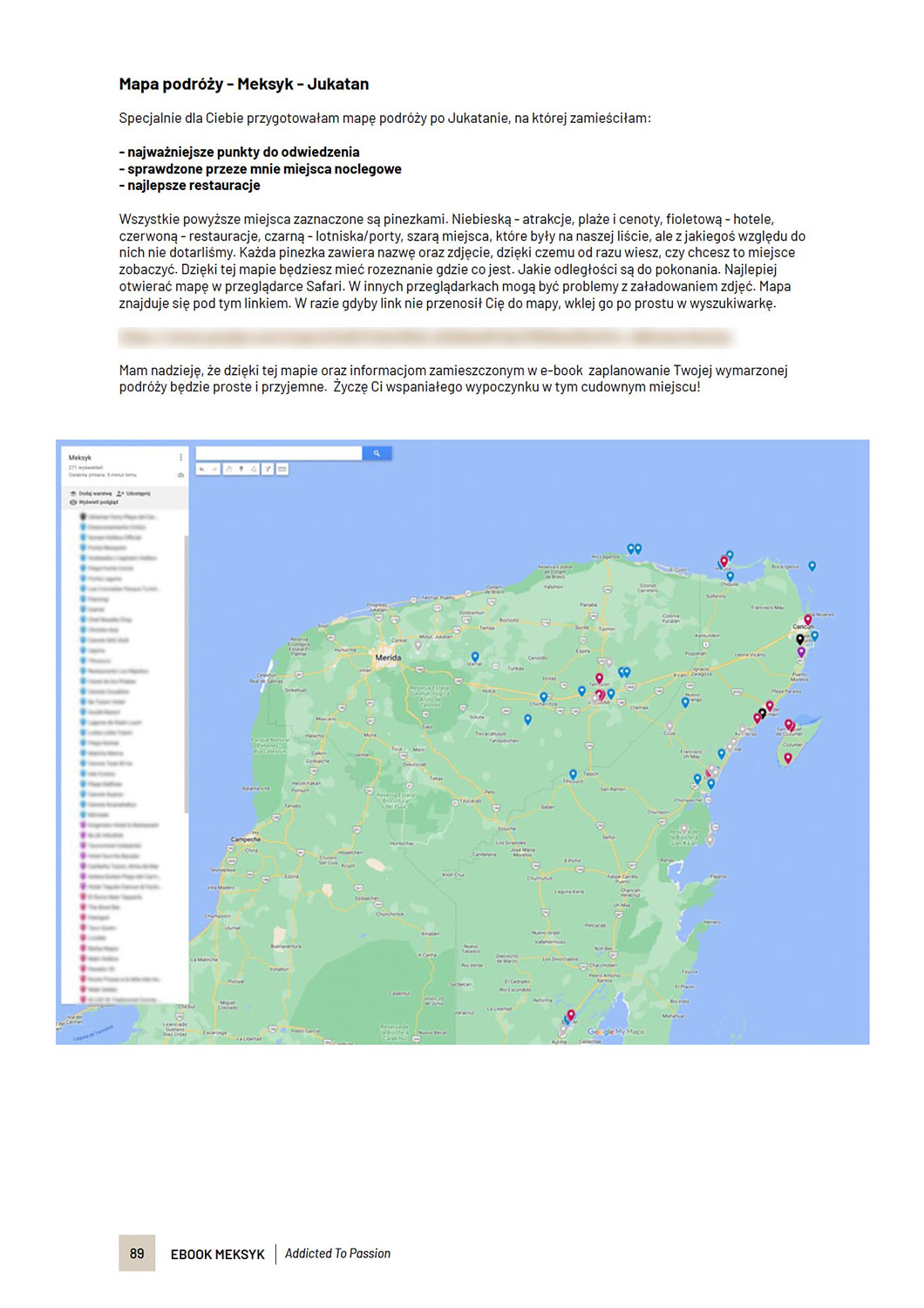
Task: Click Dodaj warstwę to add layer
Action: [x=92, y=494]
